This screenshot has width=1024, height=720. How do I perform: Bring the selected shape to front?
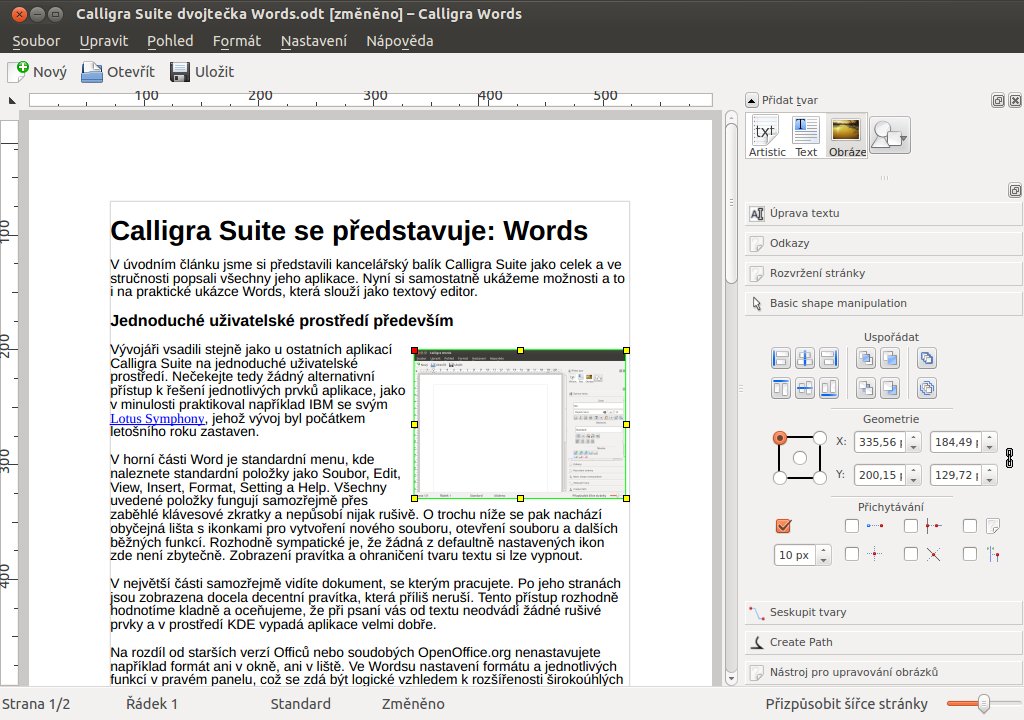pyautogui.click(x=866, y=358)
